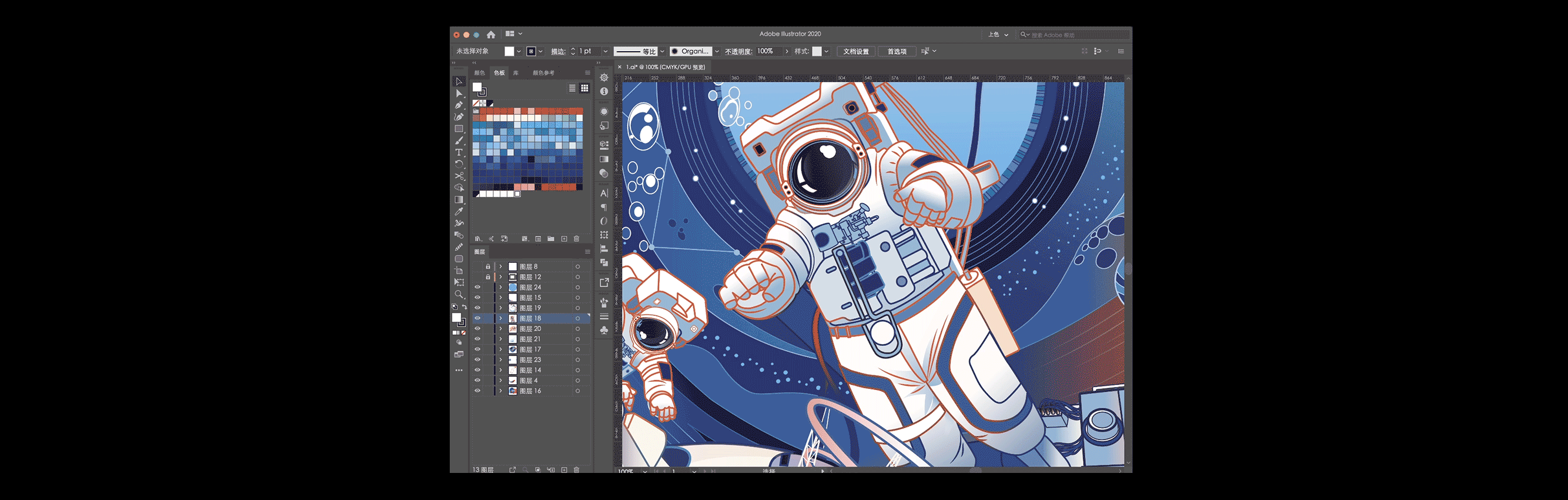Click the 文档设置 button
This screenshot has height=500, width=1568.
856,52
